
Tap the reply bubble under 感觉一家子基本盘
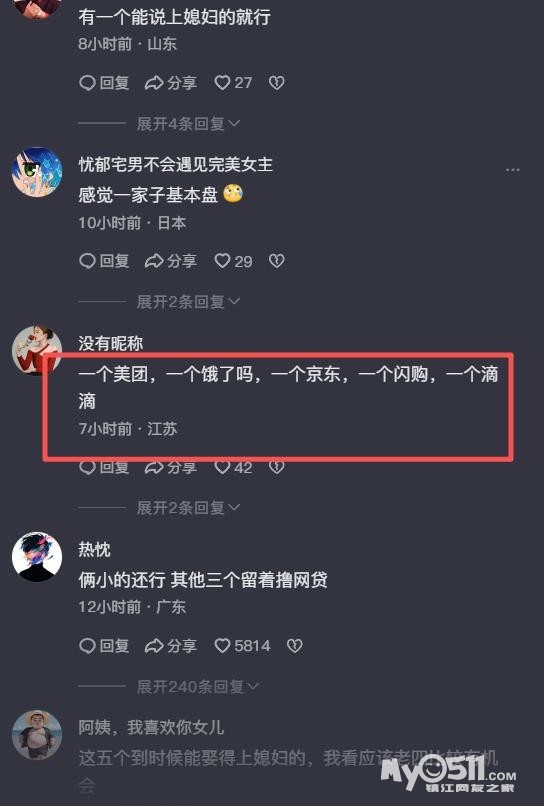click(104, 261)
